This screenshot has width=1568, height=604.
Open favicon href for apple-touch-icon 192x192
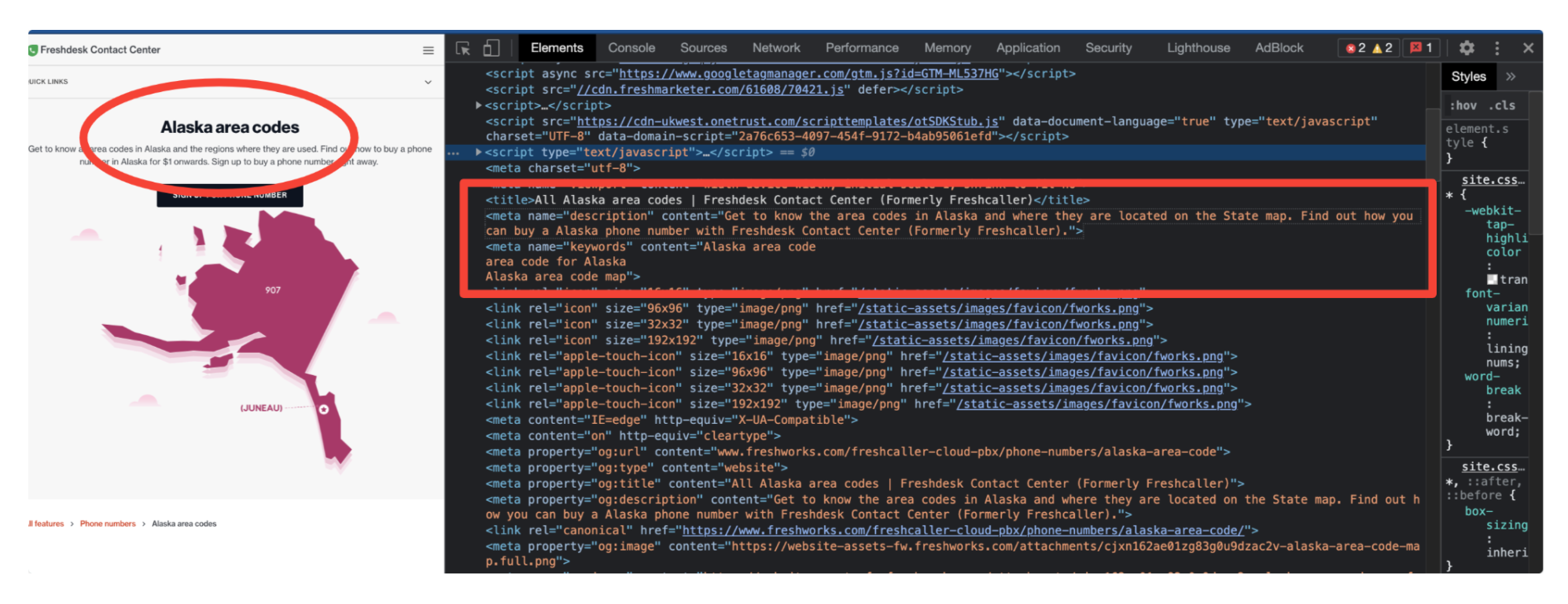coord(1097,403)
